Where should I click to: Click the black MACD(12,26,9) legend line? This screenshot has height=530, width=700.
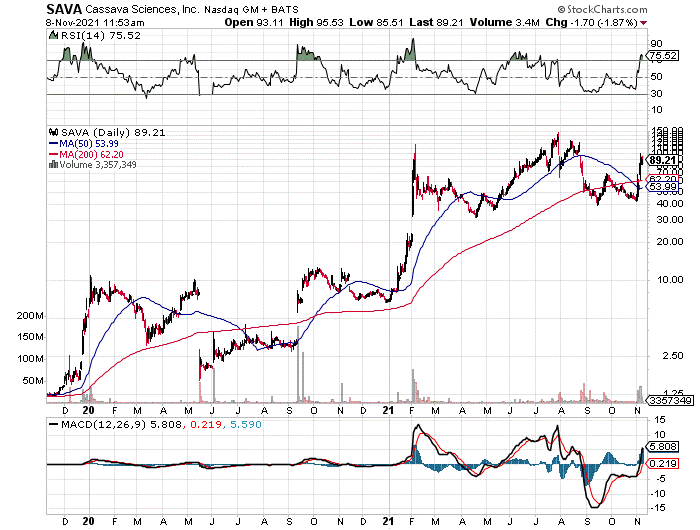point(54,424)
